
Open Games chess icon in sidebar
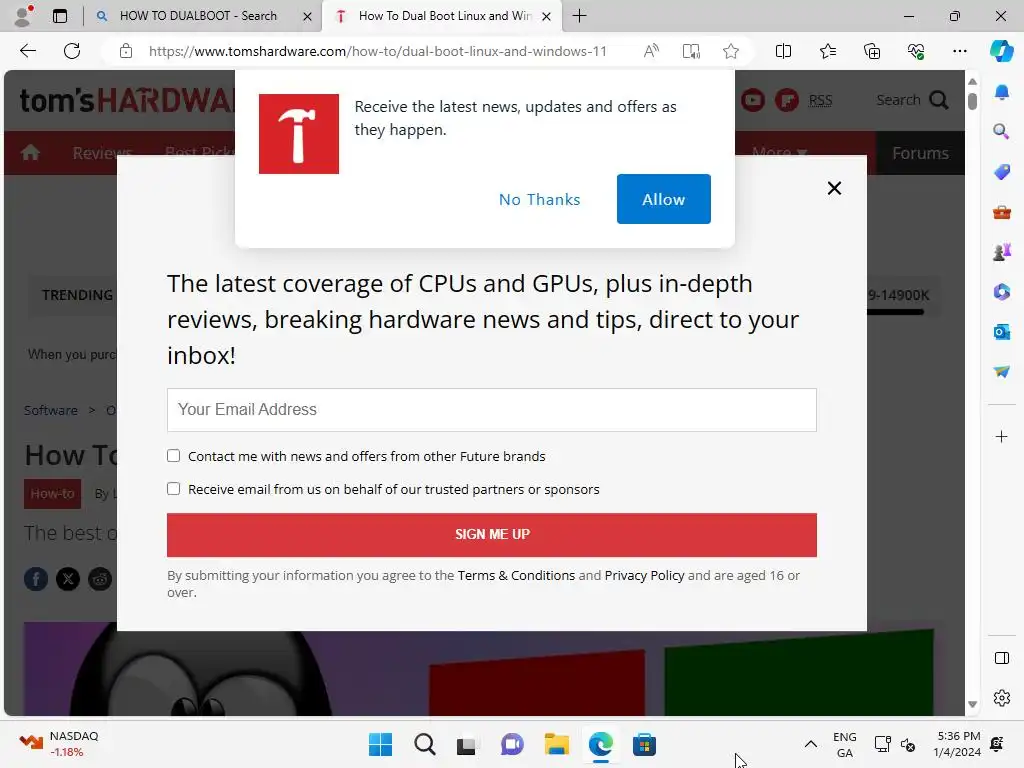point(1001,252)
